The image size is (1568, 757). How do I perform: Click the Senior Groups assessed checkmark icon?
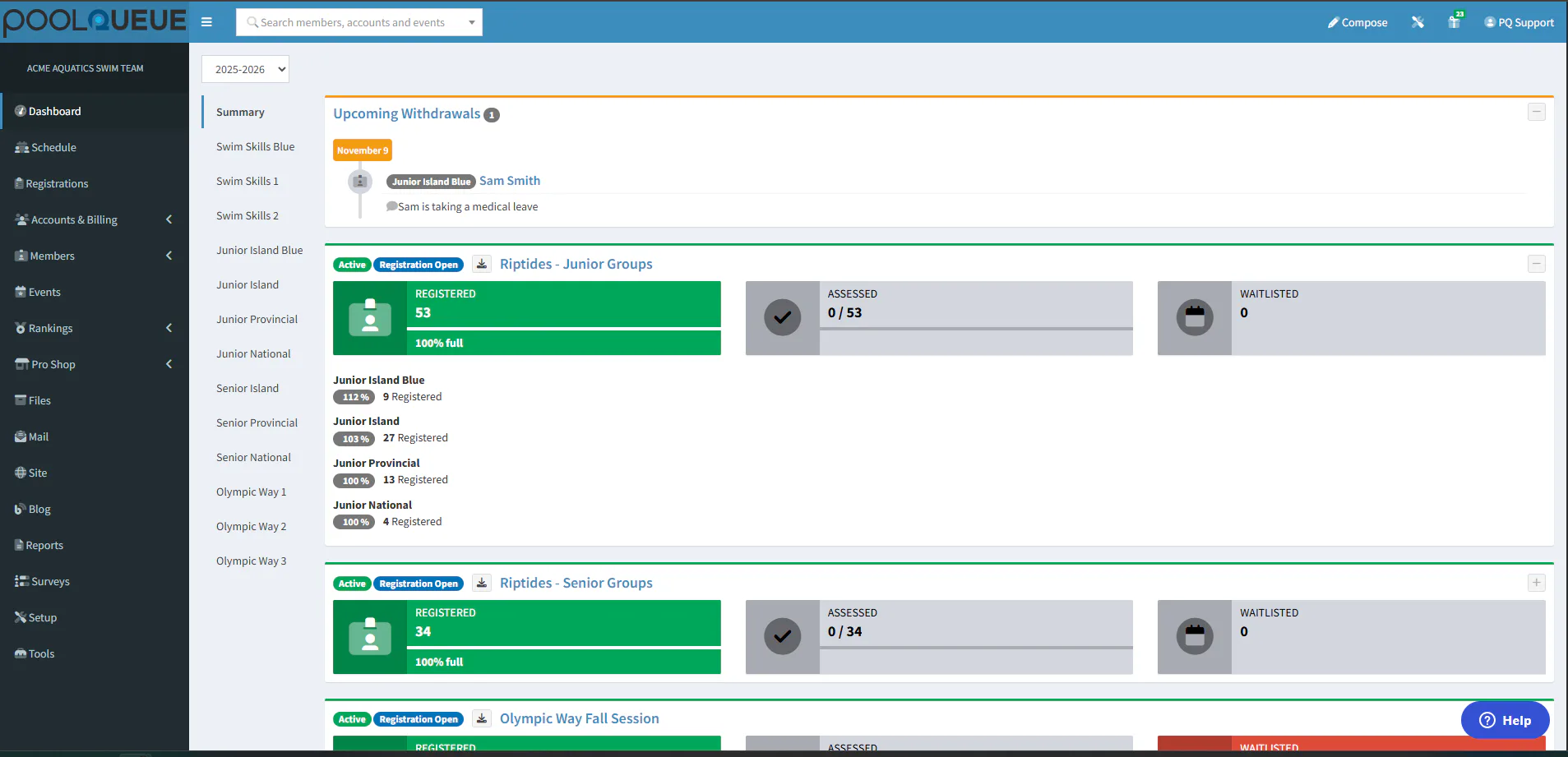783,636
